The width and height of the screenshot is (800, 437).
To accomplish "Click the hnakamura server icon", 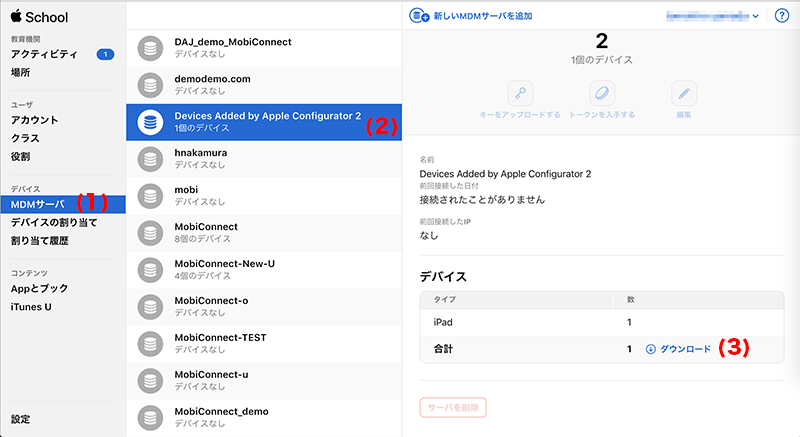I will click(151, 159).
